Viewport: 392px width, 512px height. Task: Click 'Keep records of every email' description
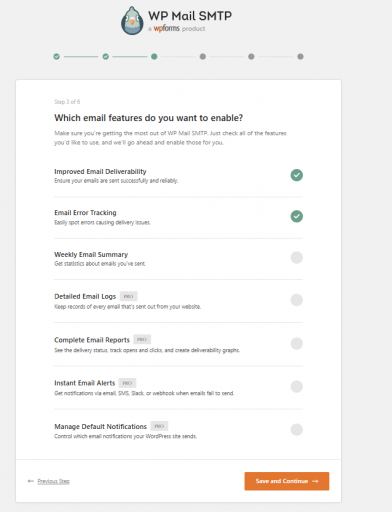click(x=128, y=307)
